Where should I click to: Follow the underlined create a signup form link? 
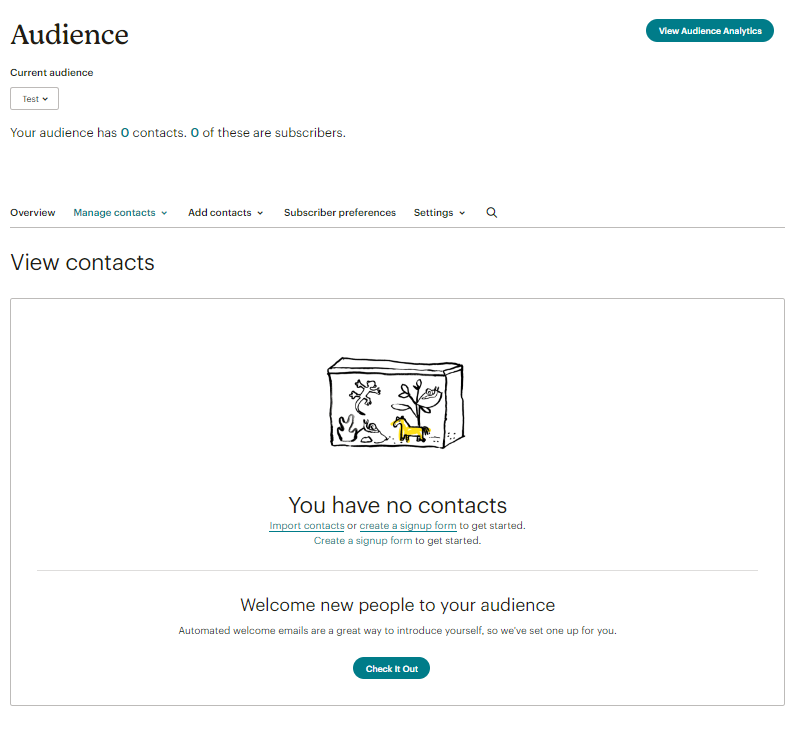(x=408, y=525)
